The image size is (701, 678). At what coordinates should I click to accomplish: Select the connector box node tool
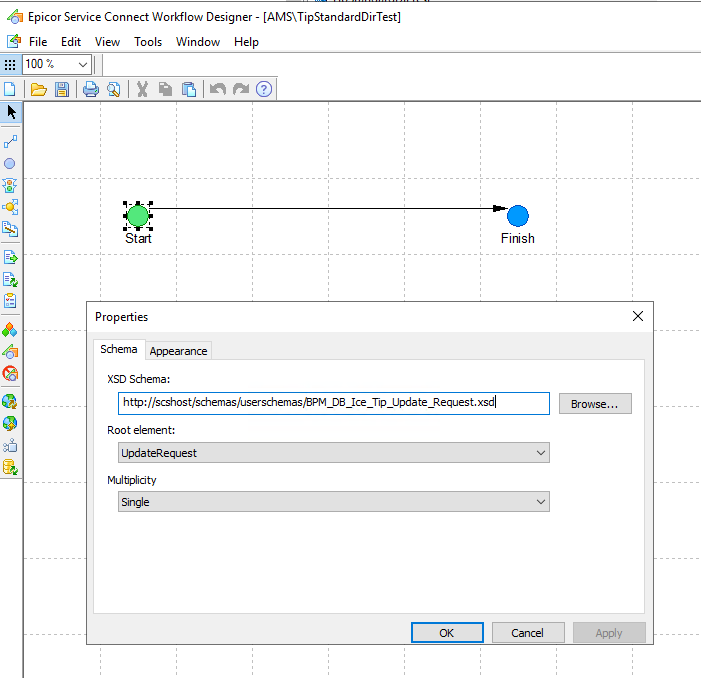(10, 446)
